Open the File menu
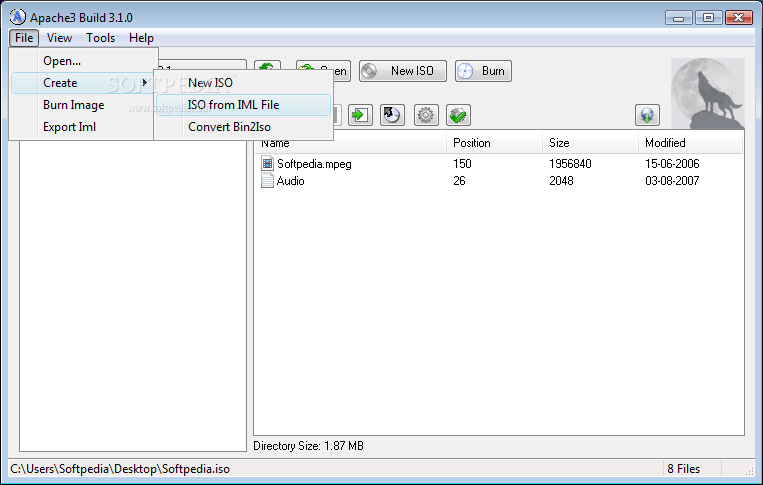This screenshot has width=763, height=485. [24, 38]
